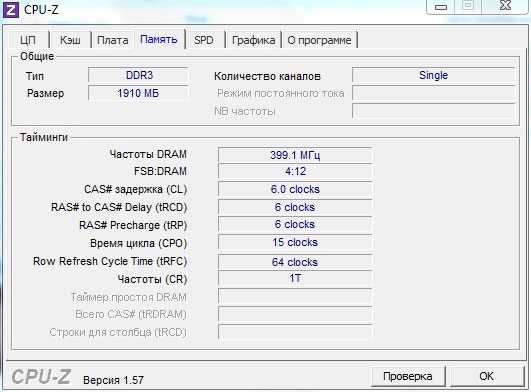The height and width of the screenshot is (392, 531).
Task: Click the empty NB частоты field
Action: coord(433,111)
